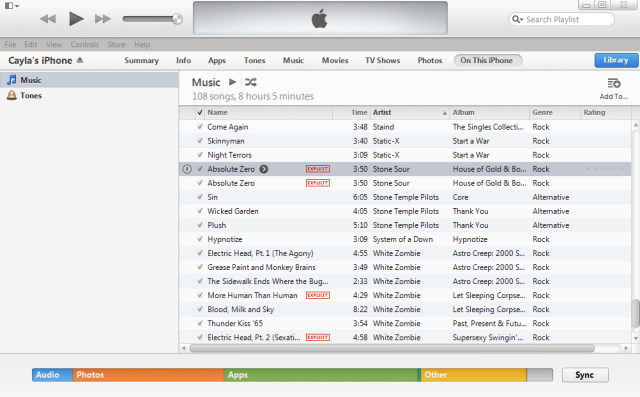Uncheck the song Thunder Kiss '65
640x397 pixels.
pyautogui.click(x=200, y=323)
